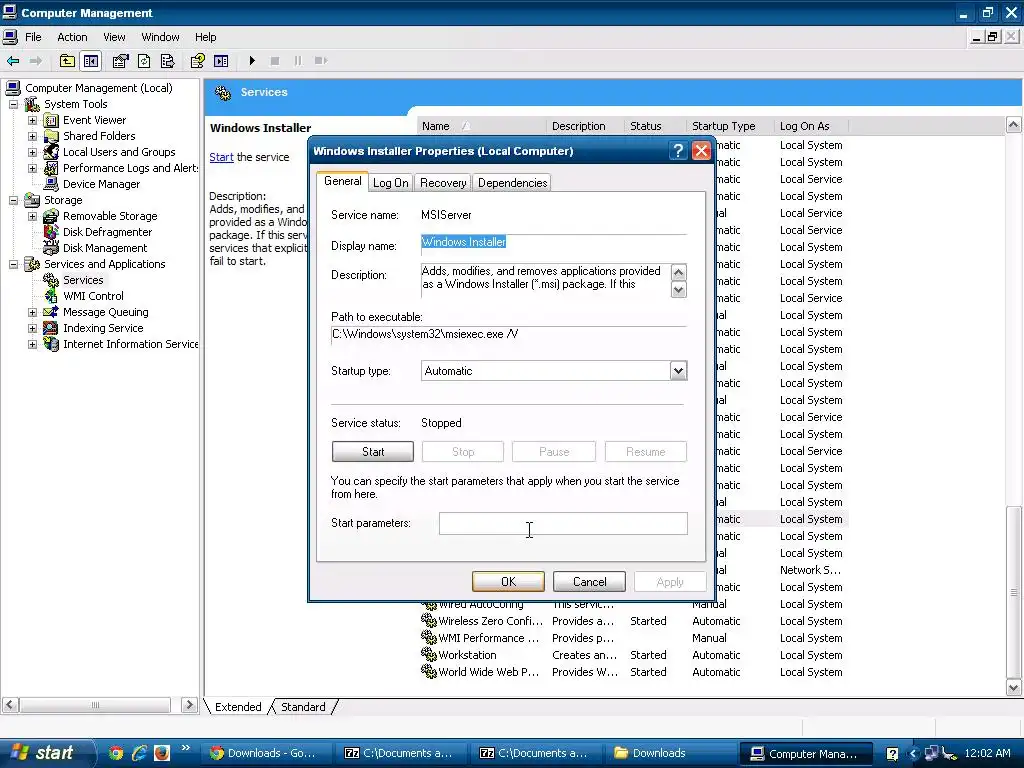Expand the Shared Folders node
The image size is (1024, 768).
[x=32, y=136]
